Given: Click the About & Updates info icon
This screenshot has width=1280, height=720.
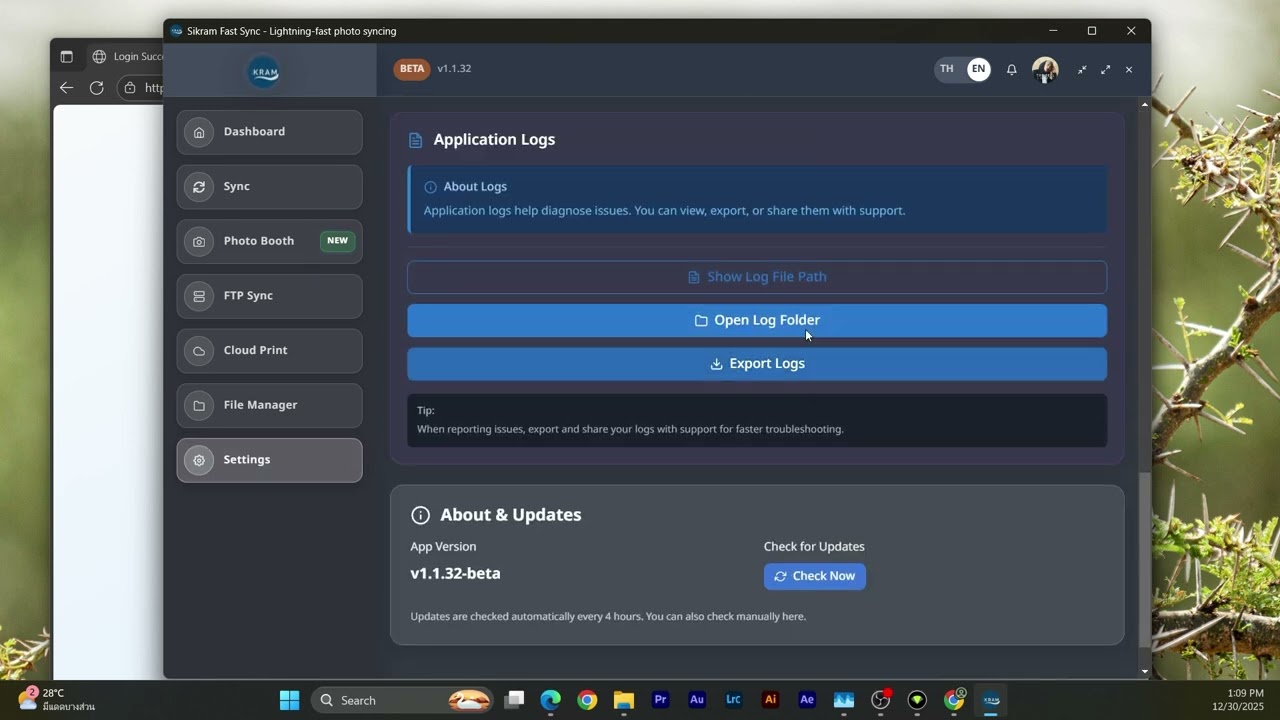Looking at the screenshot, I should click(x=420, y=515).
